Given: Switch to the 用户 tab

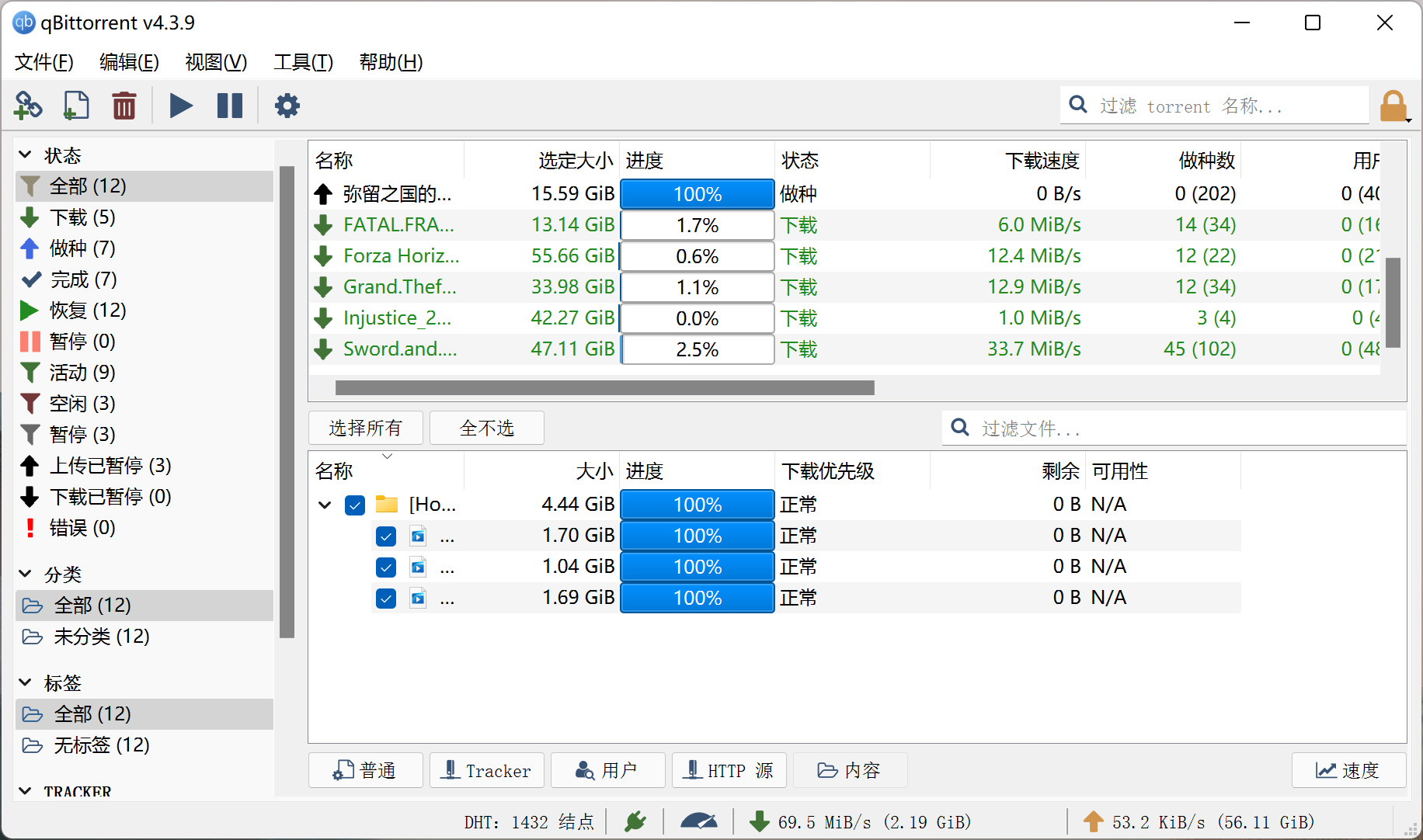Looking at the screenshot, I should (608, 770).
